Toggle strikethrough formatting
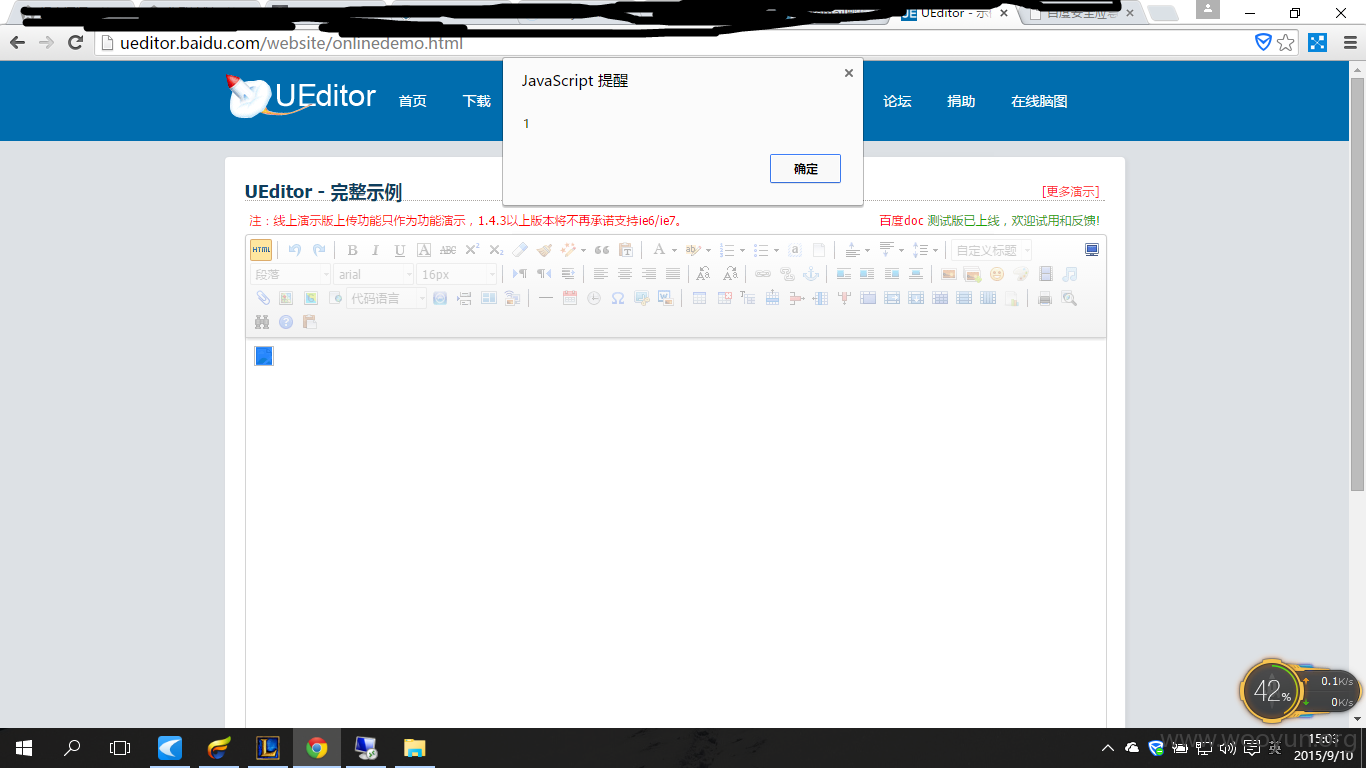This screenshot has height=768, width=1366. tap(448, 250)
